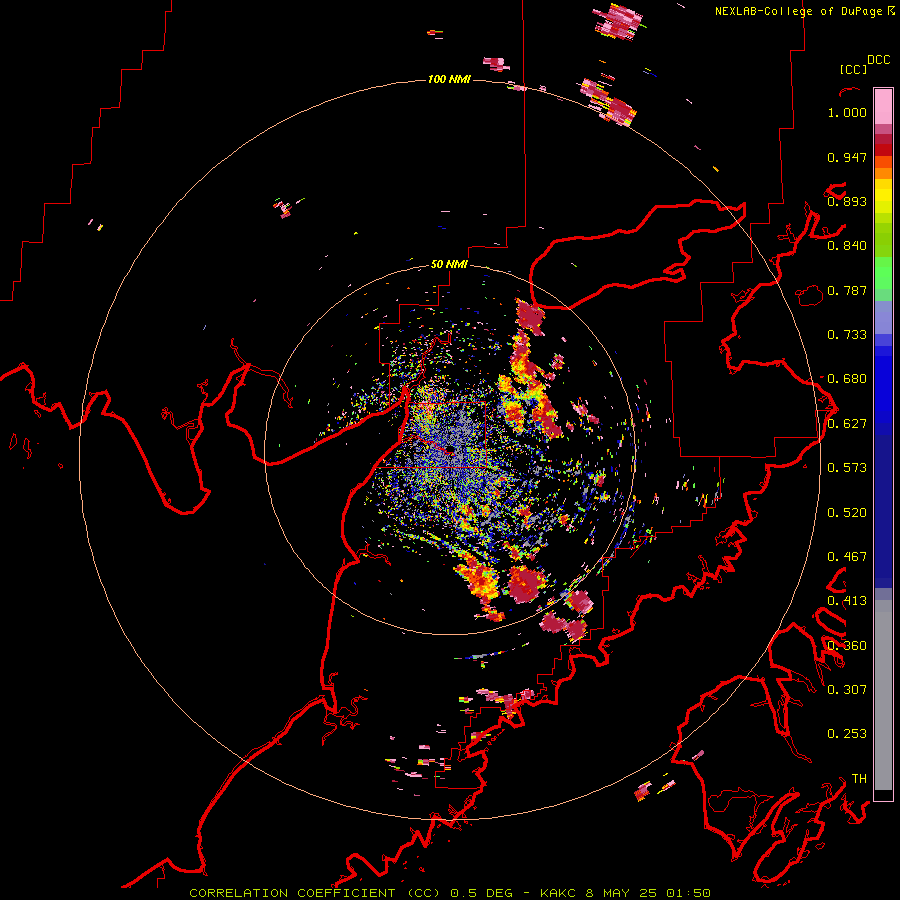The image size is (900, 900).
Task: Click the black radar site dot at center
Action: pos(449,449)
